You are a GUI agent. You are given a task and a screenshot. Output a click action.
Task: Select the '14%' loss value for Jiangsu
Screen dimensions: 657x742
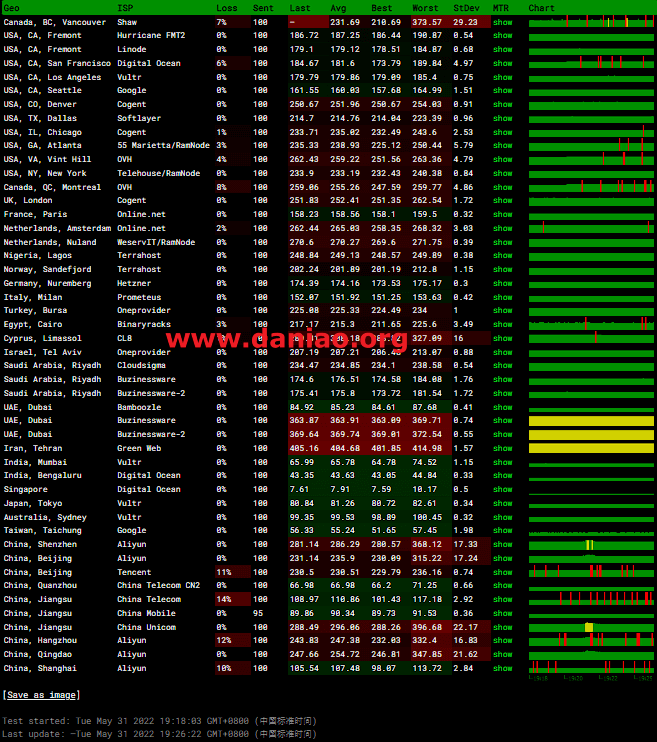pyautogui.click(x=224, y=600)
